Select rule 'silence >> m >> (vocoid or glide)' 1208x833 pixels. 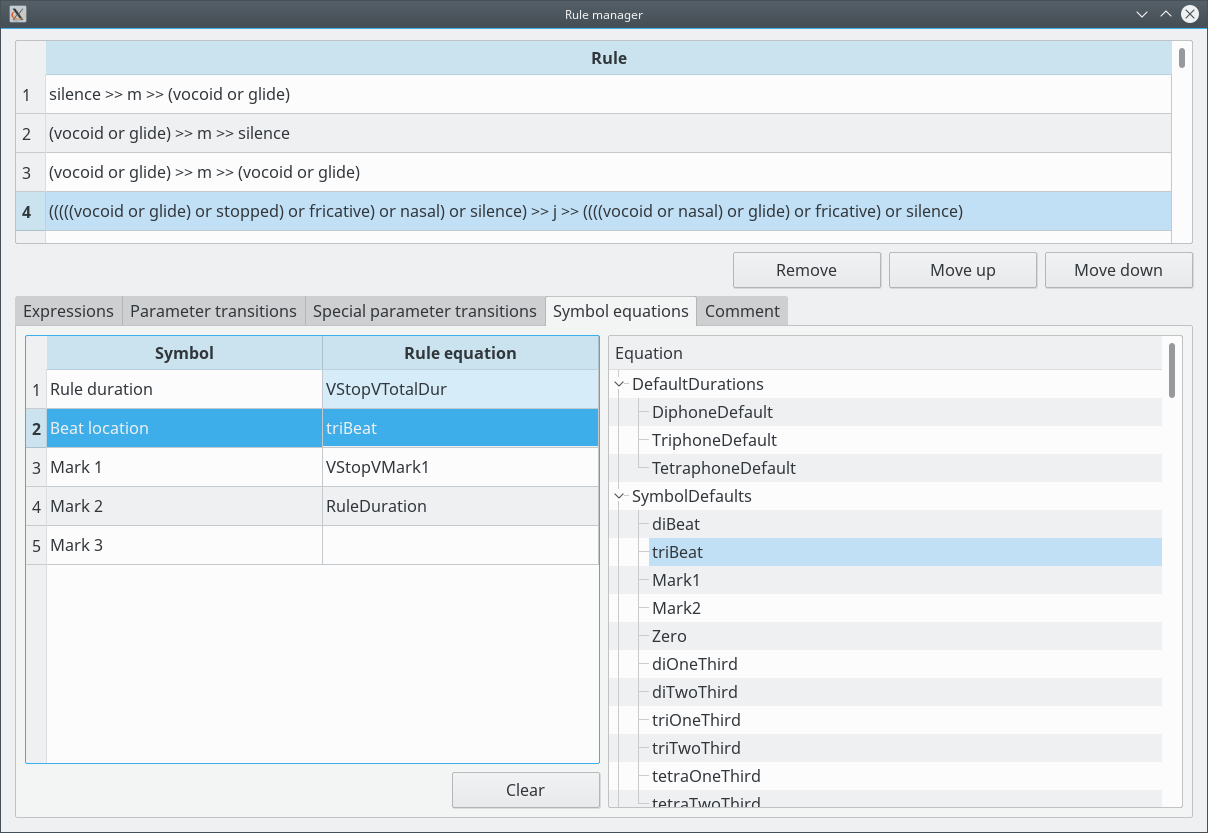(x=608, y=95)
